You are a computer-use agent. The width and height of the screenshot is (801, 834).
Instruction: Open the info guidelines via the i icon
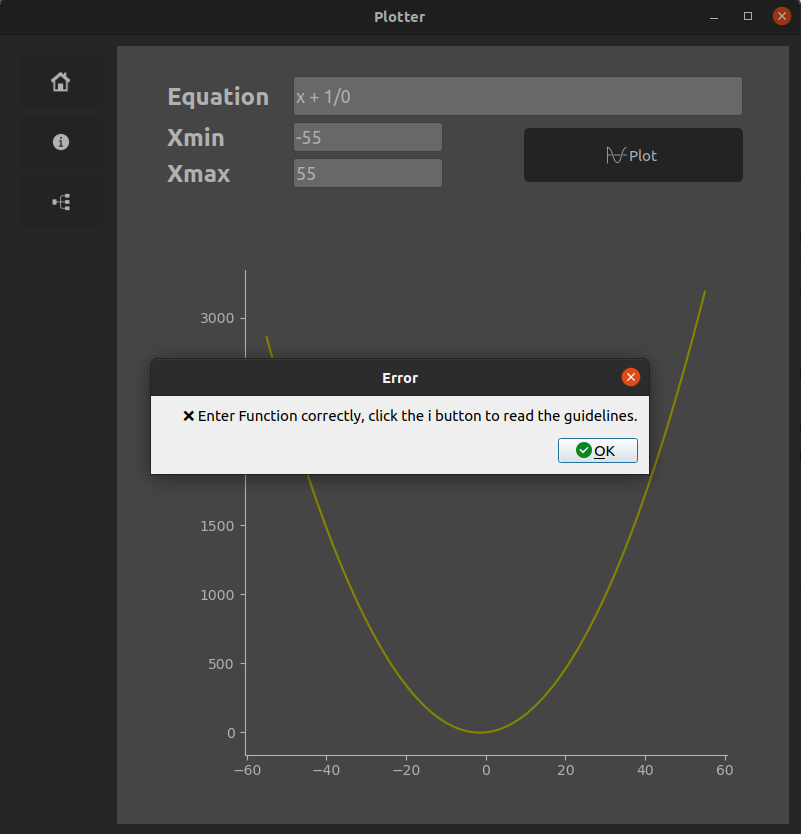[x=60, y=142]
